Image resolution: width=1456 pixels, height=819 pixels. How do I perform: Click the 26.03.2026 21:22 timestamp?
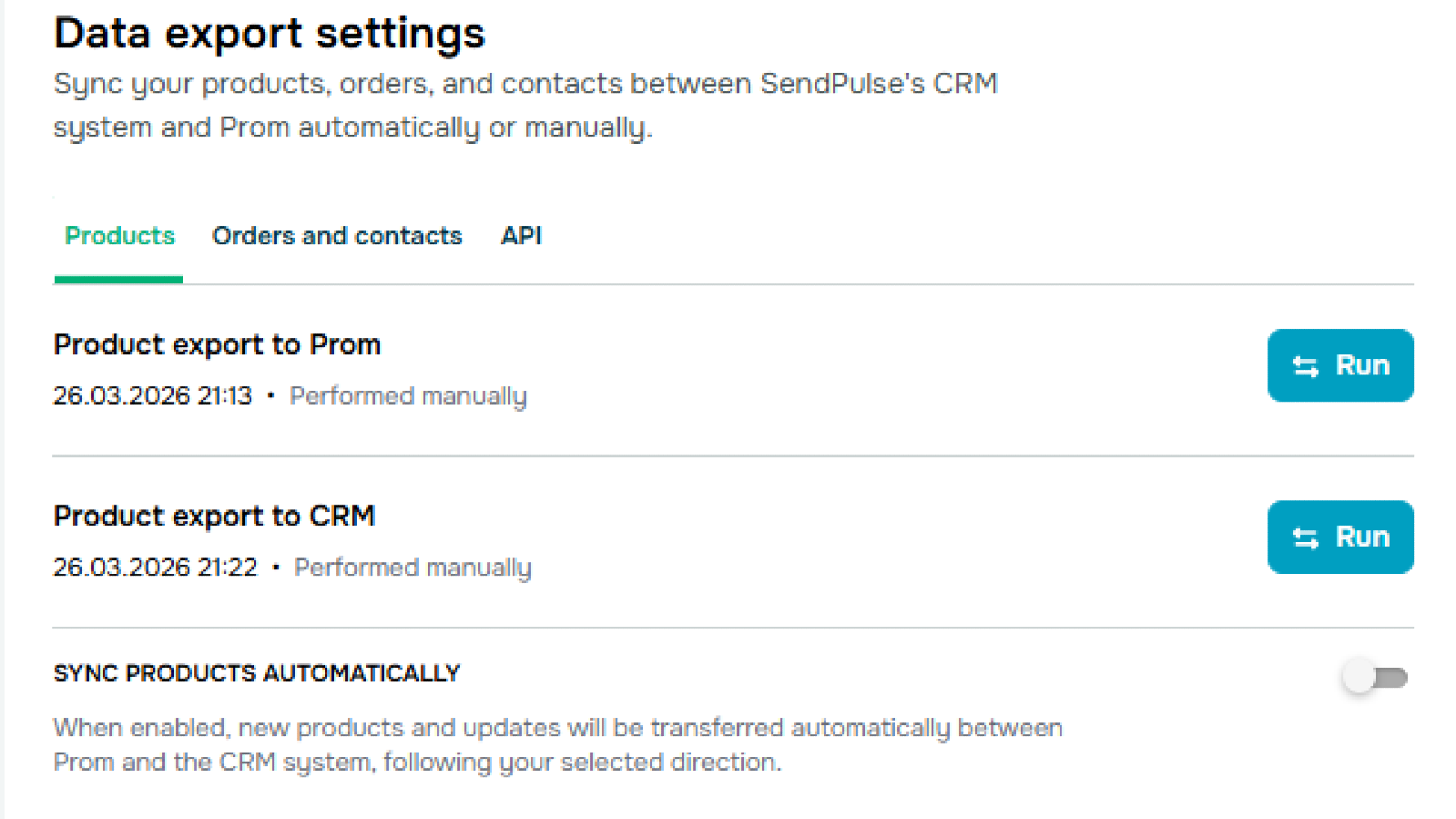[x=155, y=568]
